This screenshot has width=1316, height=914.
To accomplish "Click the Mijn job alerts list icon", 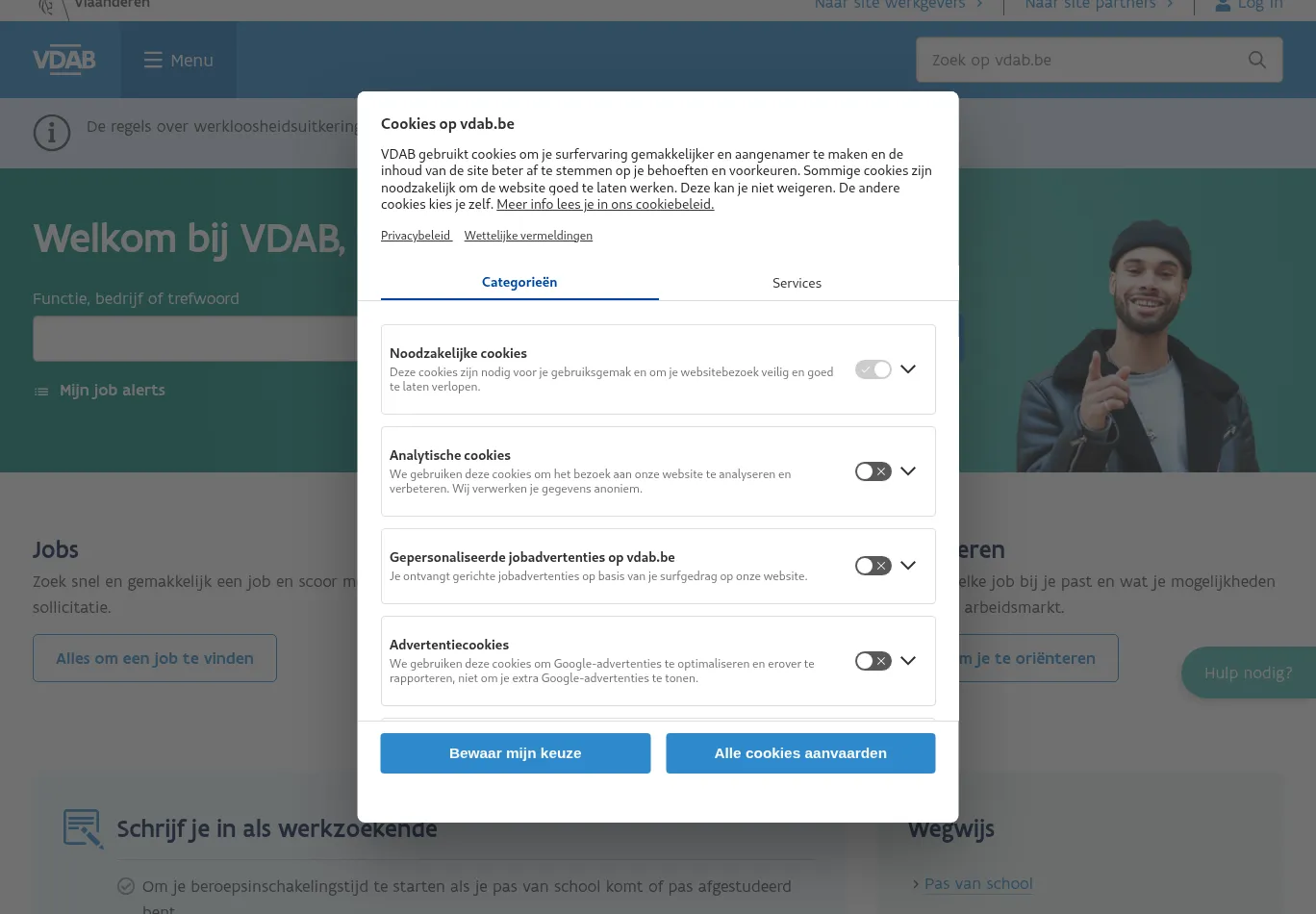I will tap(41, 392).
